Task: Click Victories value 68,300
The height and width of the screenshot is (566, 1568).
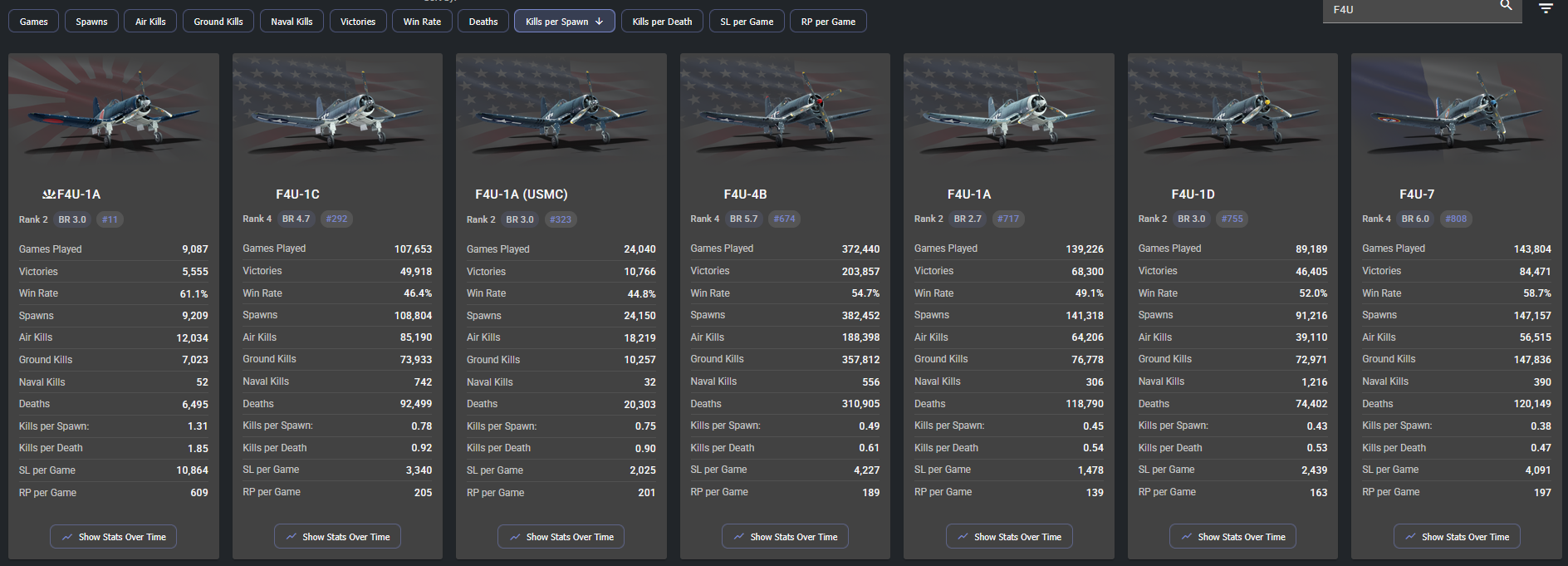Action: 1088,271
